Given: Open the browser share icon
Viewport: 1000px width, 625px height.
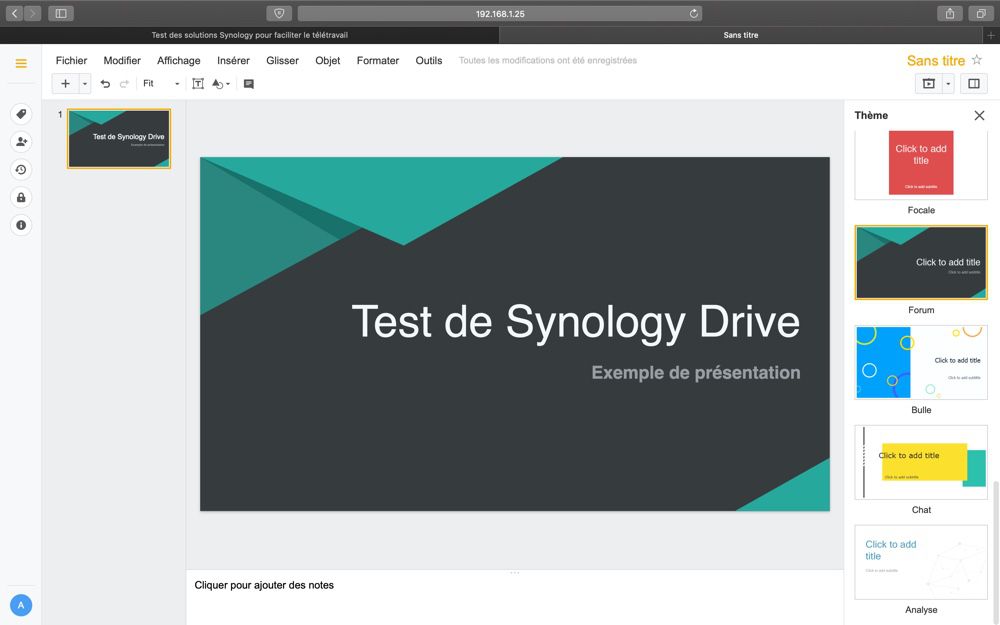Looking at the screenshot, I should [x=950, y=13].
